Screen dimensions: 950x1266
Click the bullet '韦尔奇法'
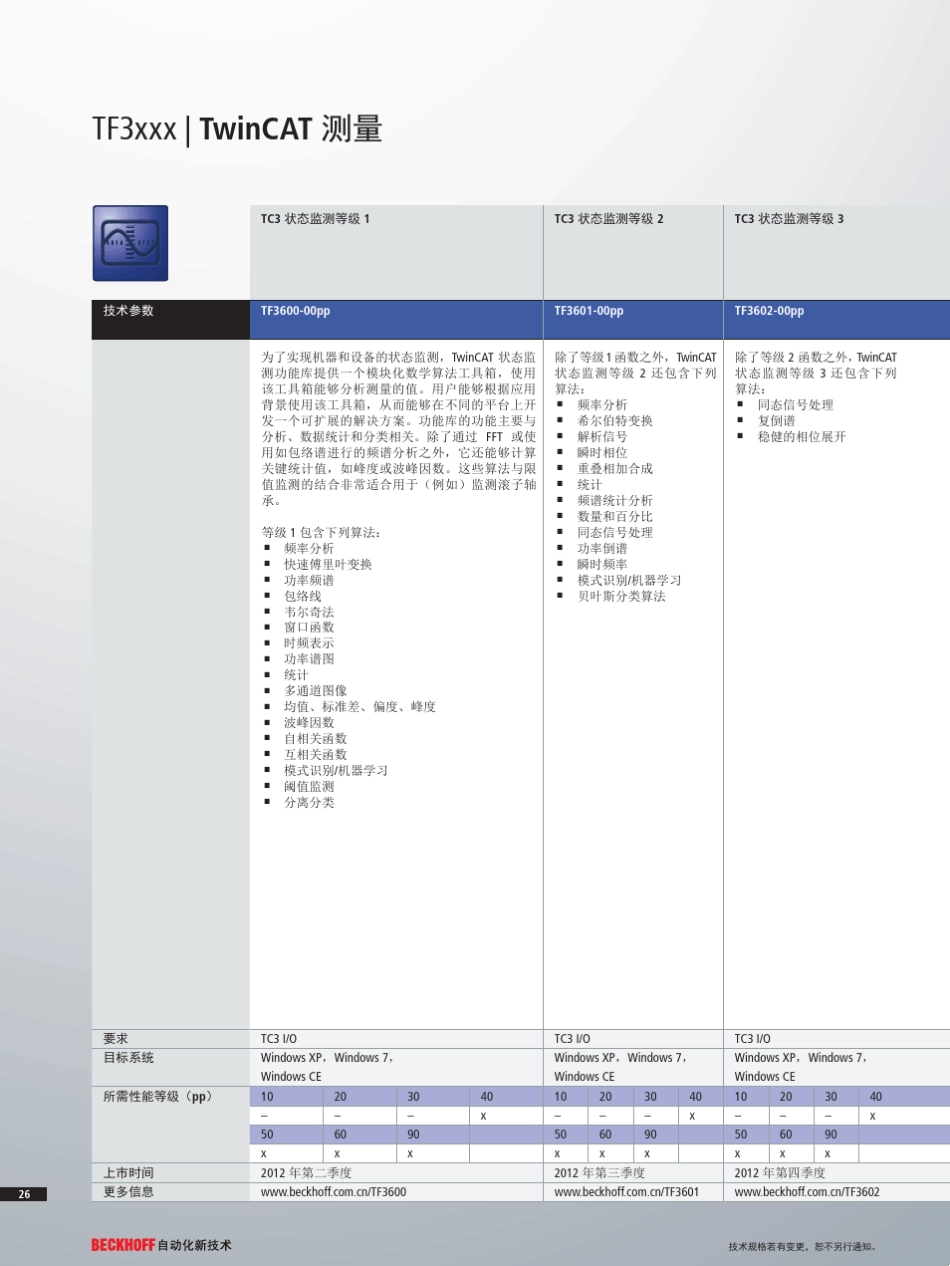click(x=309, y=612)
